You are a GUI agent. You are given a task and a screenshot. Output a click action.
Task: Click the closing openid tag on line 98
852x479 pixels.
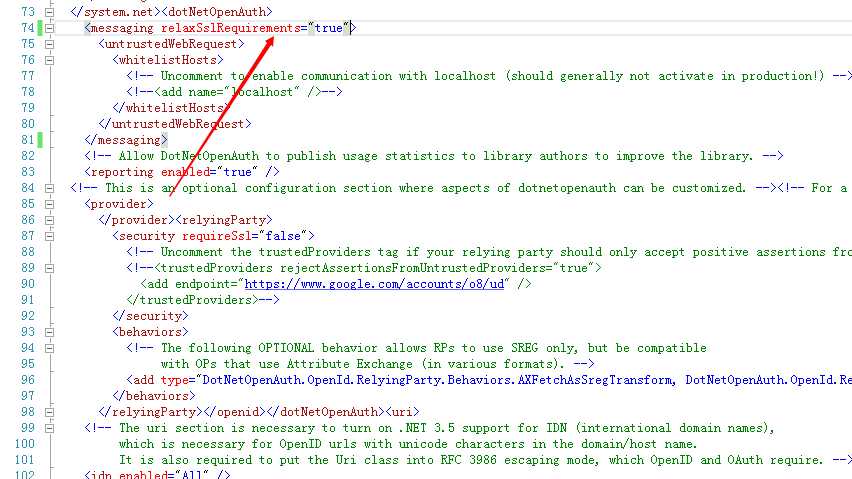pyautogui.click(x=234, y=412)
